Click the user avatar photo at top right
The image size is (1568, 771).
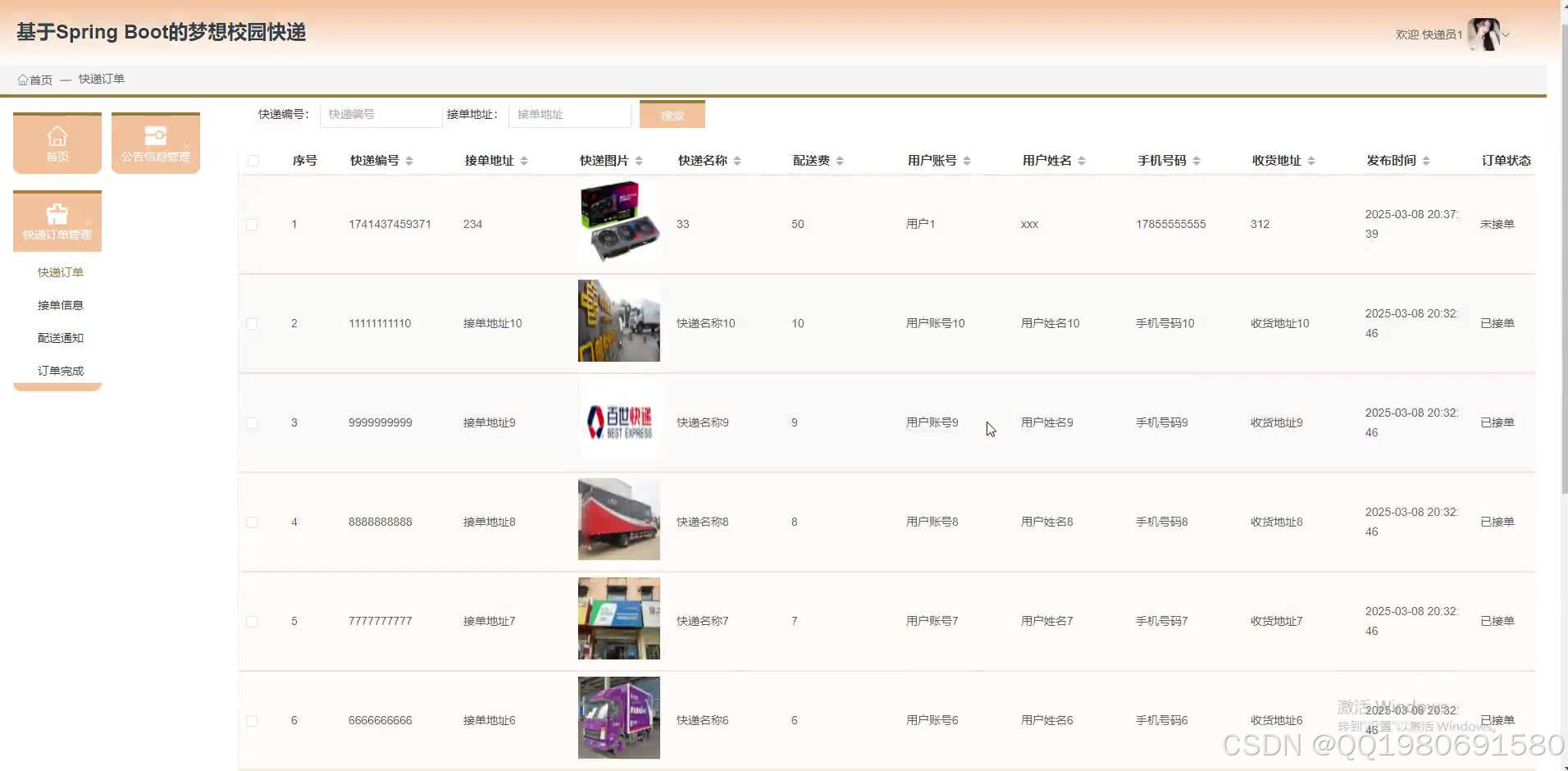(x=1486, y=34)
